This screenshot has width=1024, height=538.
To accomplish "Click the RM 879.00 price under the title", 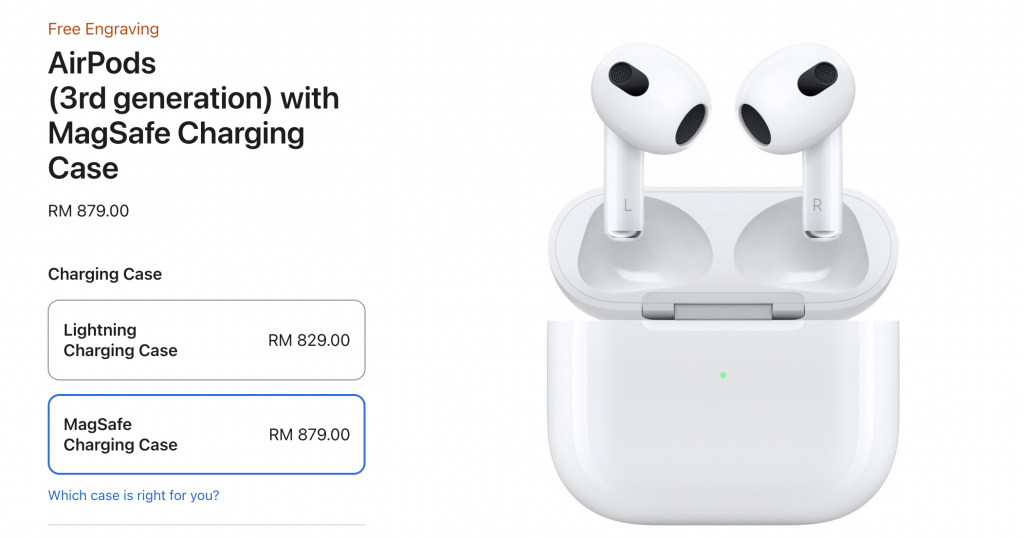I will click(88, 211).
